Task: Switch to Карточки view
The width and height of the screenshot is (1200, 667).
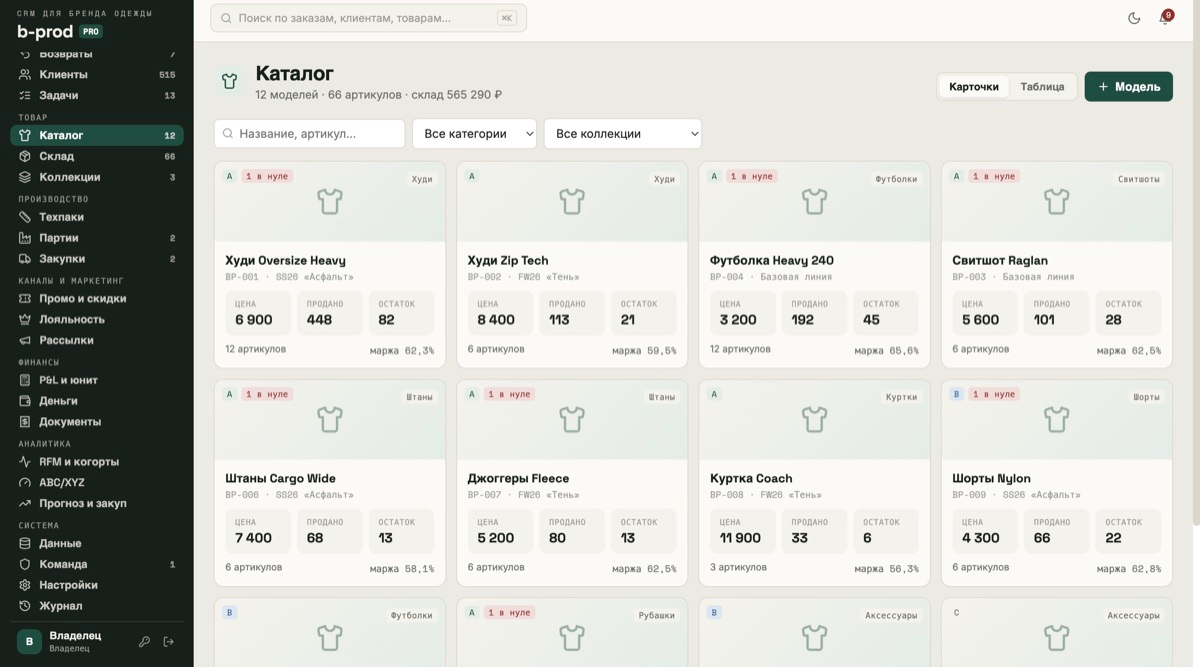Action: [x=974, y=87]
